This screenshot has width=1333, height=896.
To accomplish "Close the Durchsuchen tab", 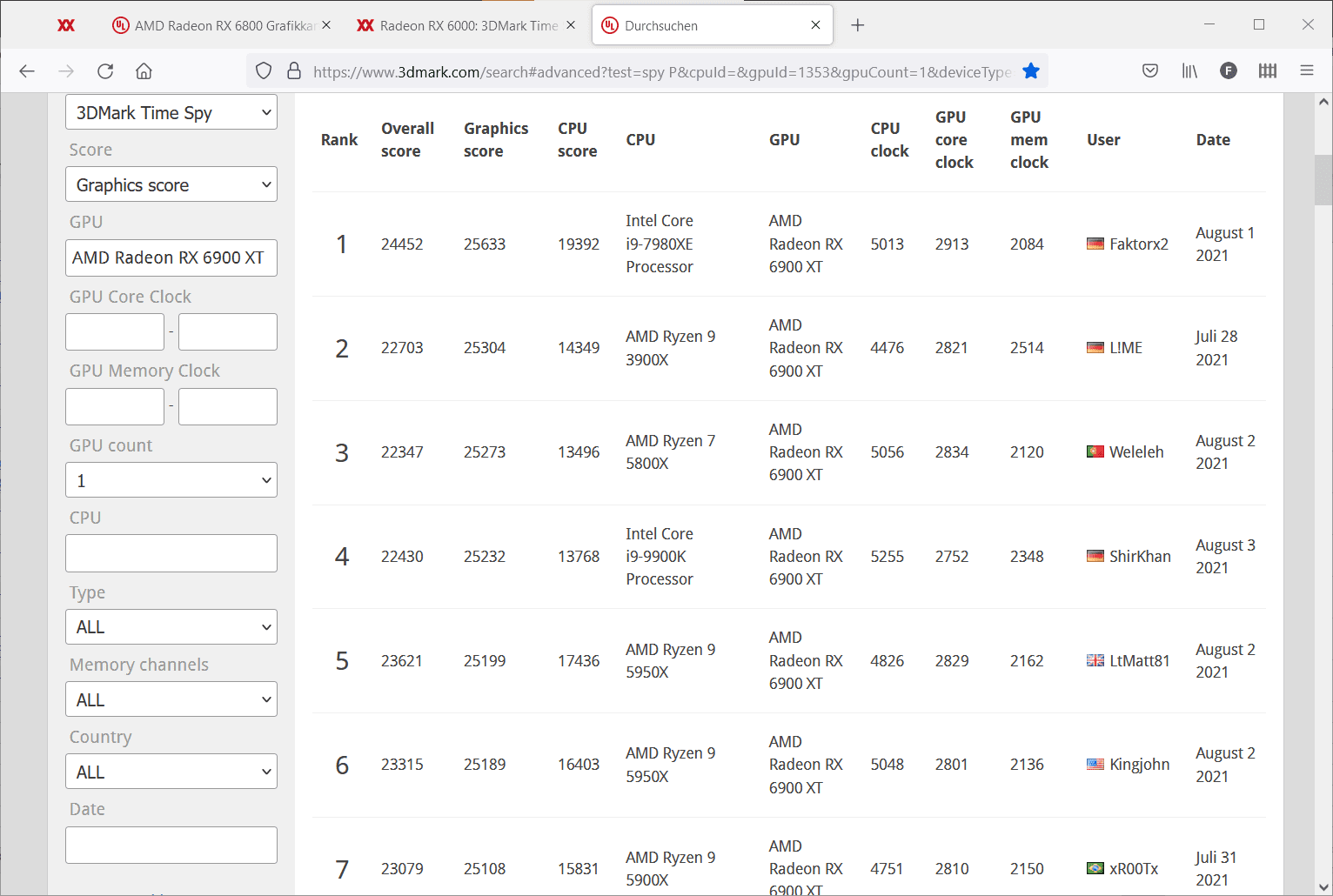I will (816, 25).
